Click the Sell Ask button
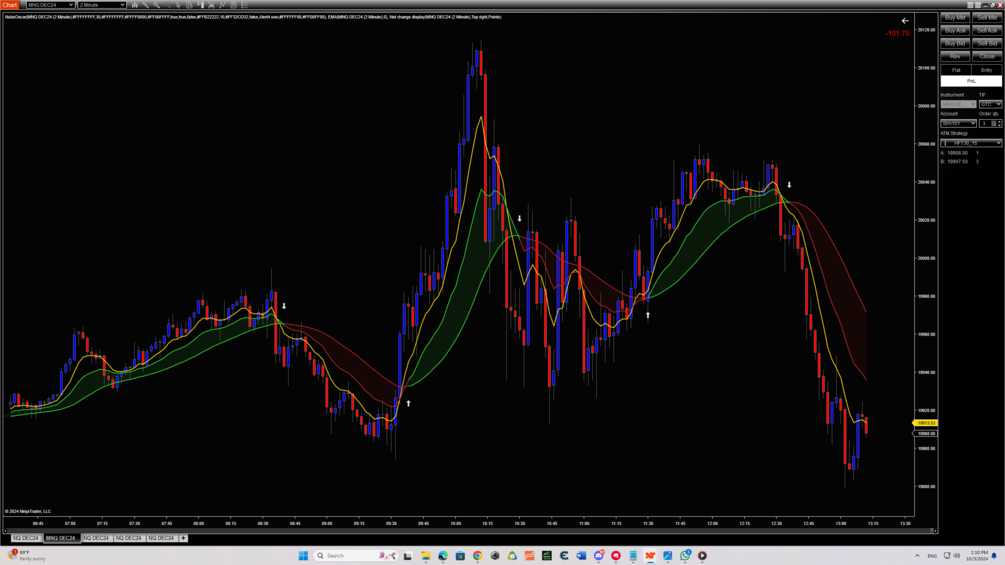1005x565 pixels. (987, 30)
